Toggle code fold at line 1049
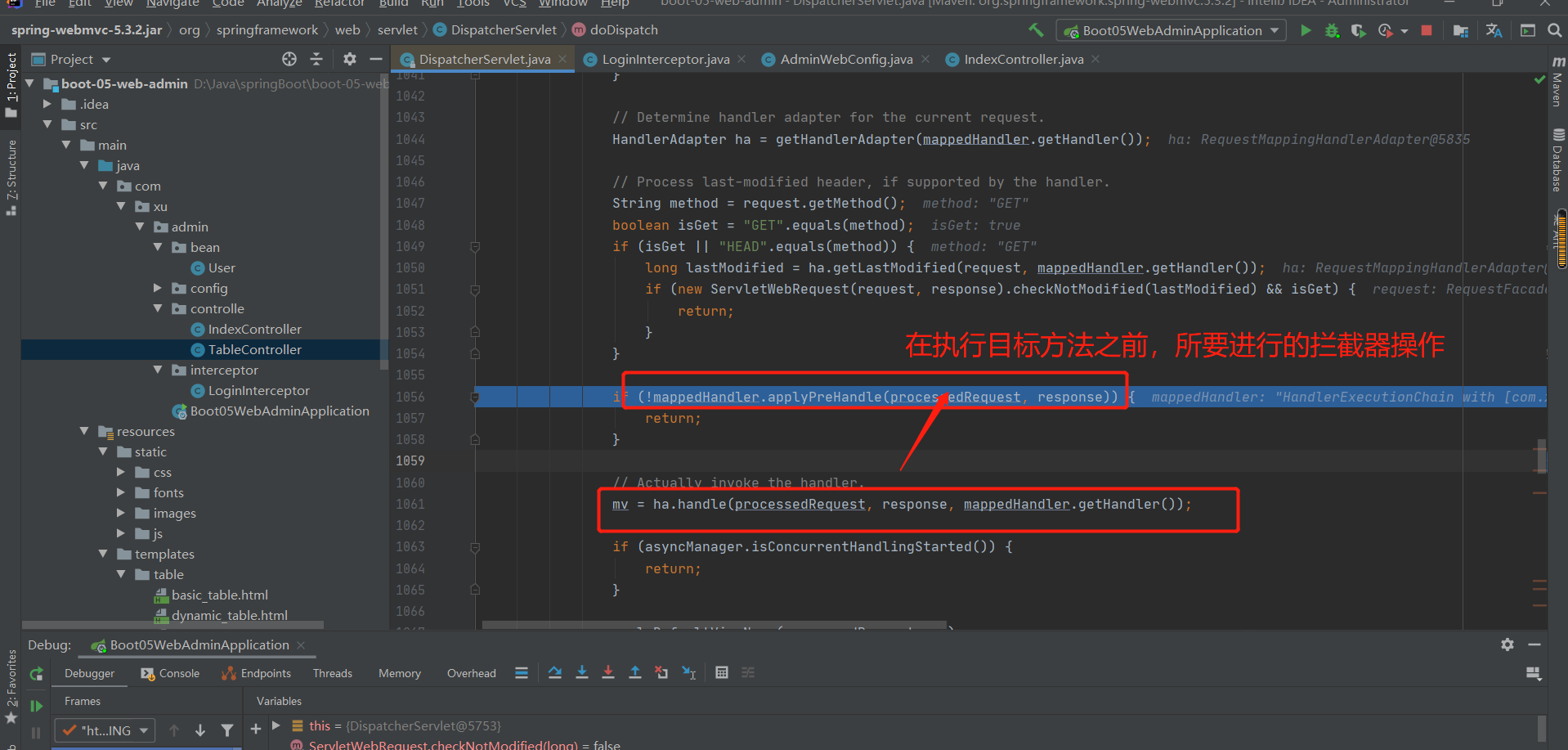Image resolution: width=1568 pixels, height=750 pixels. tap(475, 247)
